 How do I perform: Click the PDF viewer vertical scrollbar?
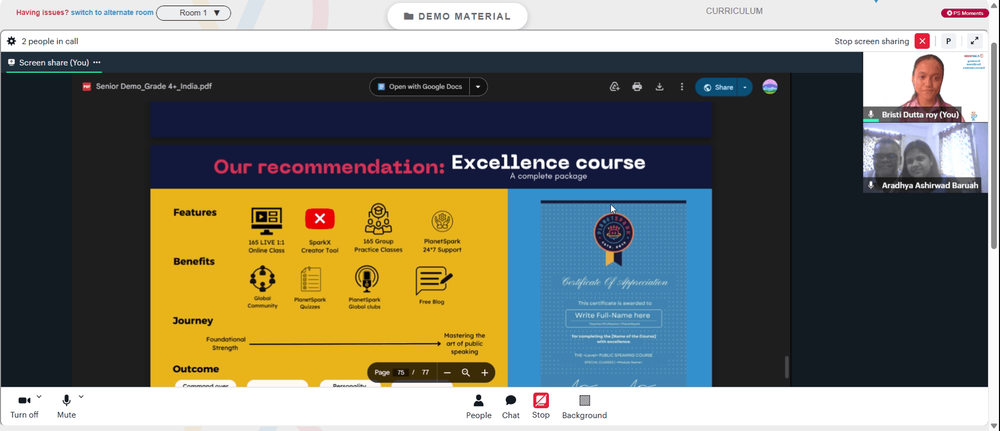coord(786,367)
